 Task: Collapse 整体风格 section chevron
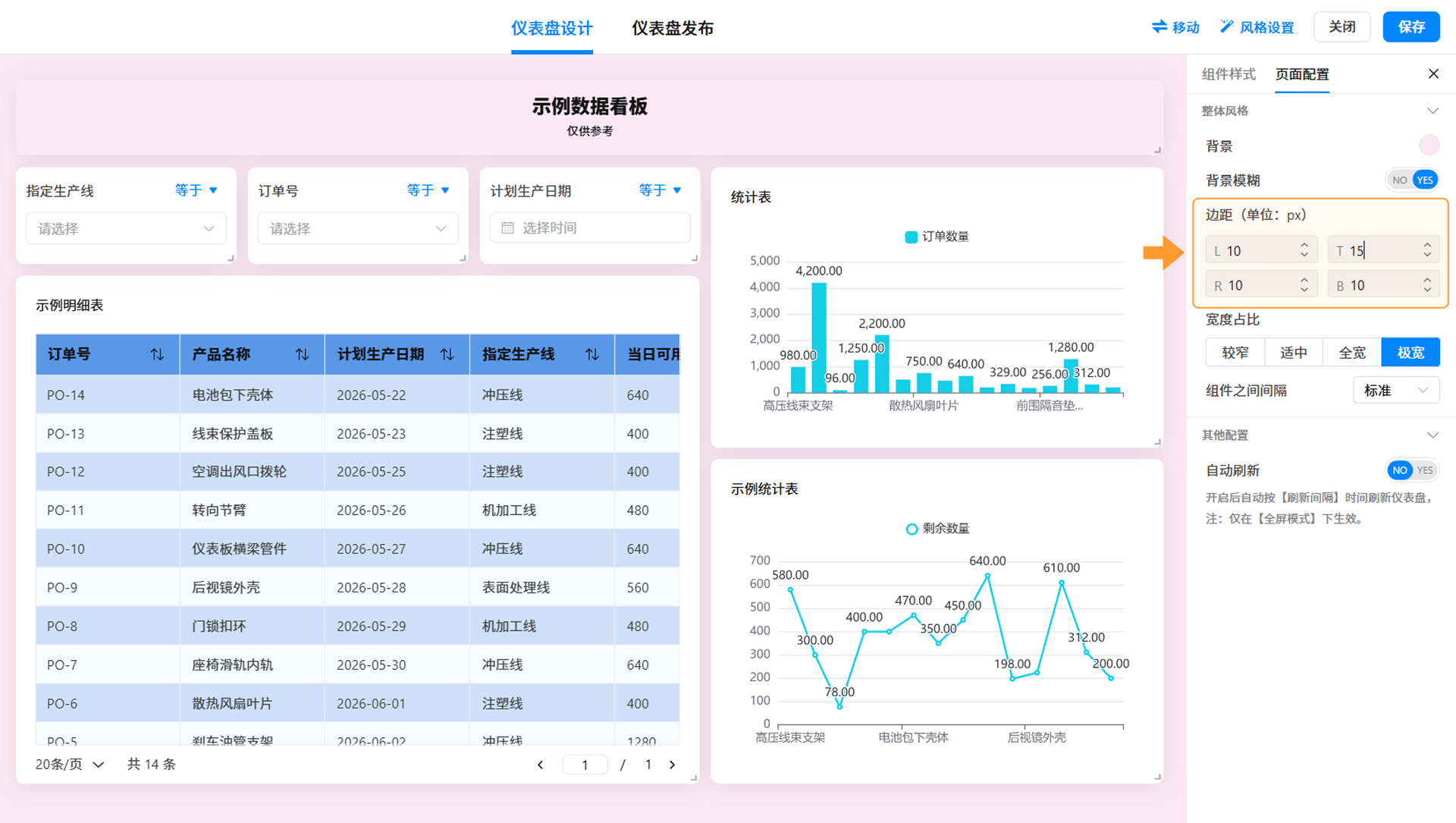[1432, 111]
